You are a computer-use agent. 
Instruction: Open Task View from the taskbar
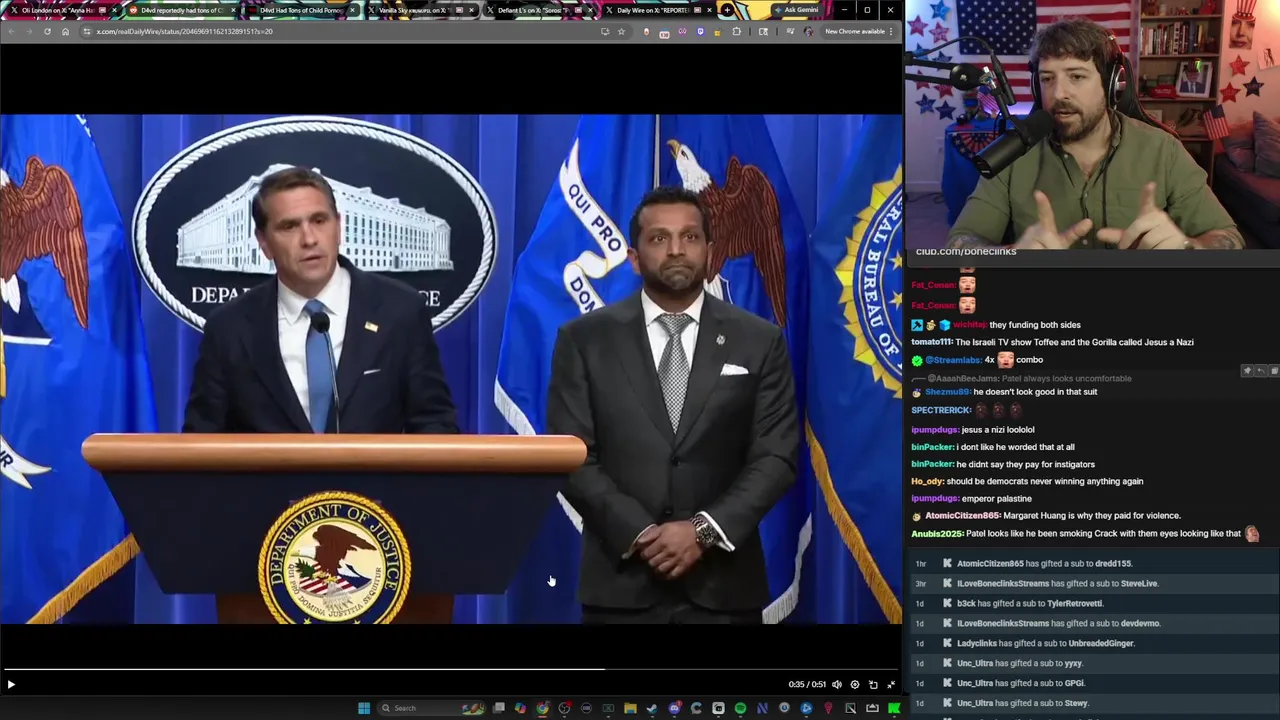pos(498,708)
